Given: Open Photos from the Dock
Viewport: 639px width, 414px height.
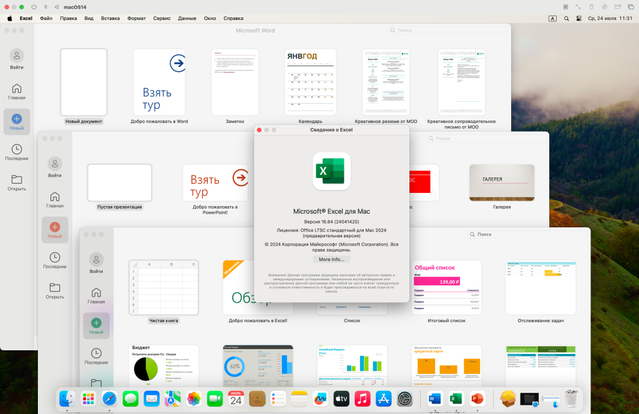Looking at the screenshot, I should (194, 399).
